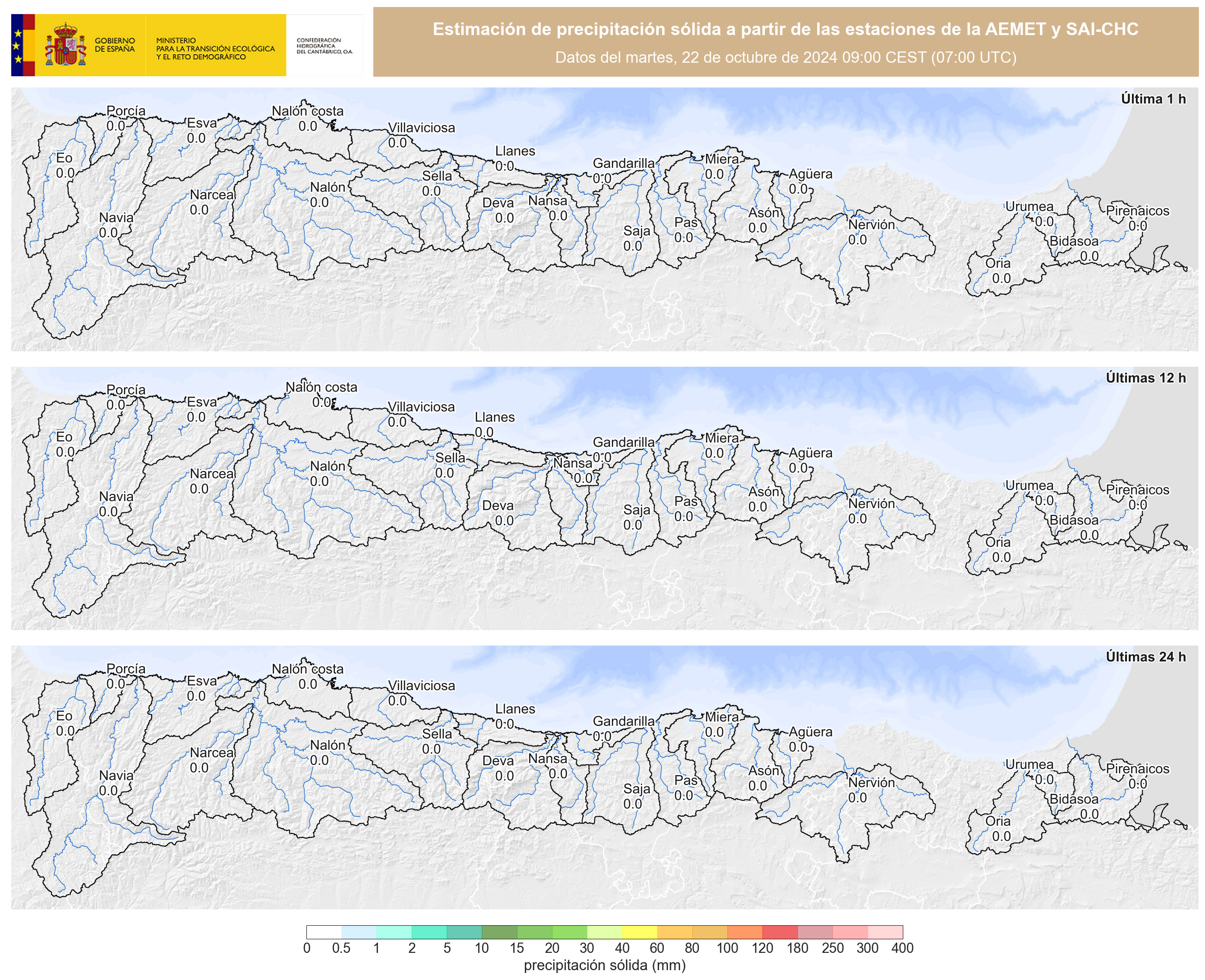Click the Sella label in the Últimas 12 h map

coord(450,458)
